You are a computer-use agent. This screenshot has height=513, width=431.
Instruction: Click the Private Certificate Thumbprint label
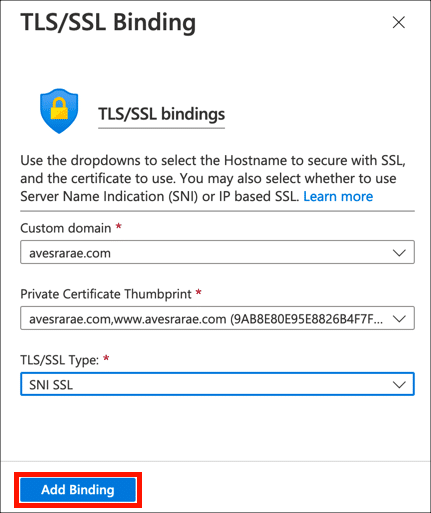[106, 294]
